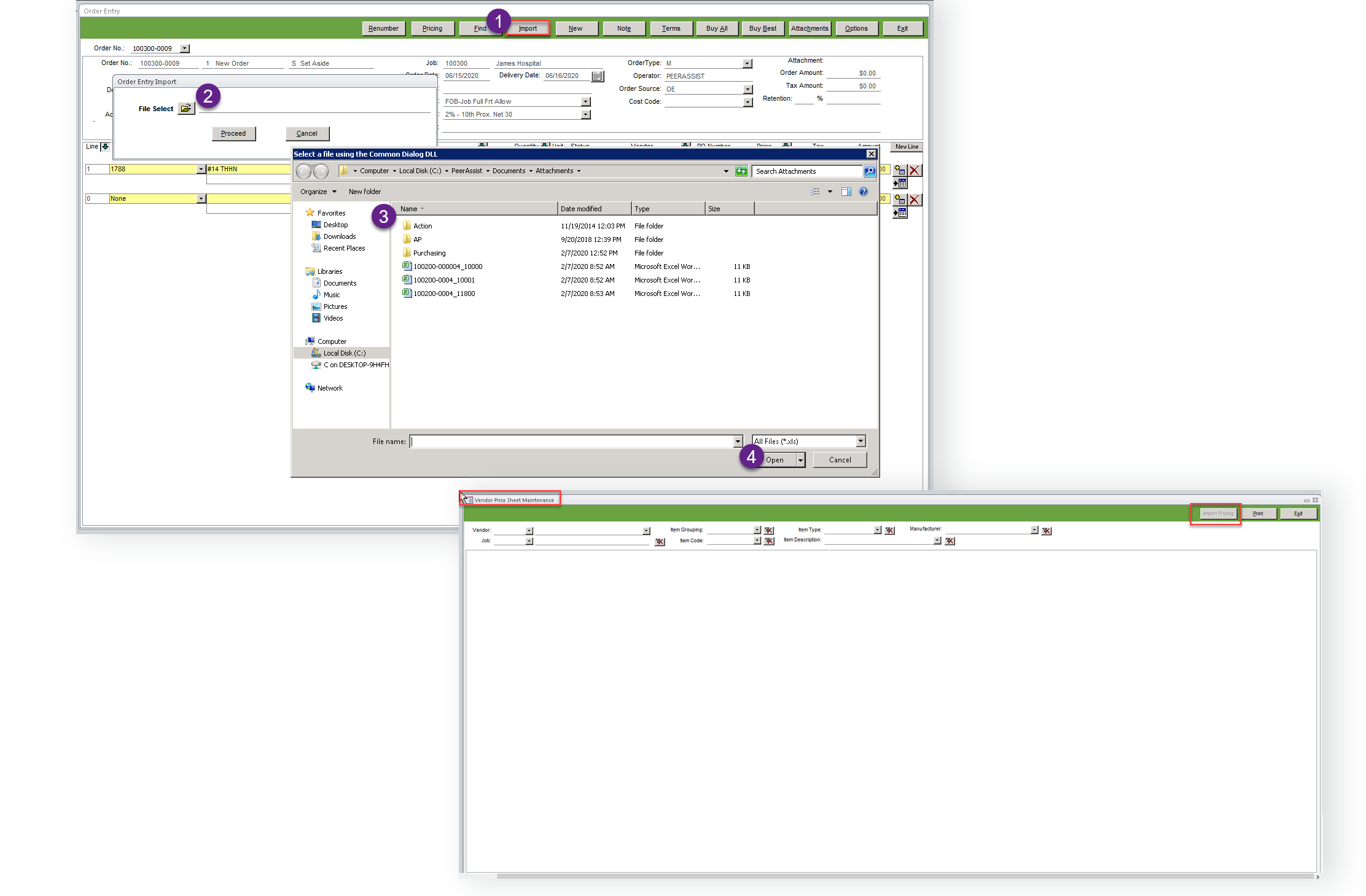Open the 1788 item dropdown arrow

click(201, 169)
